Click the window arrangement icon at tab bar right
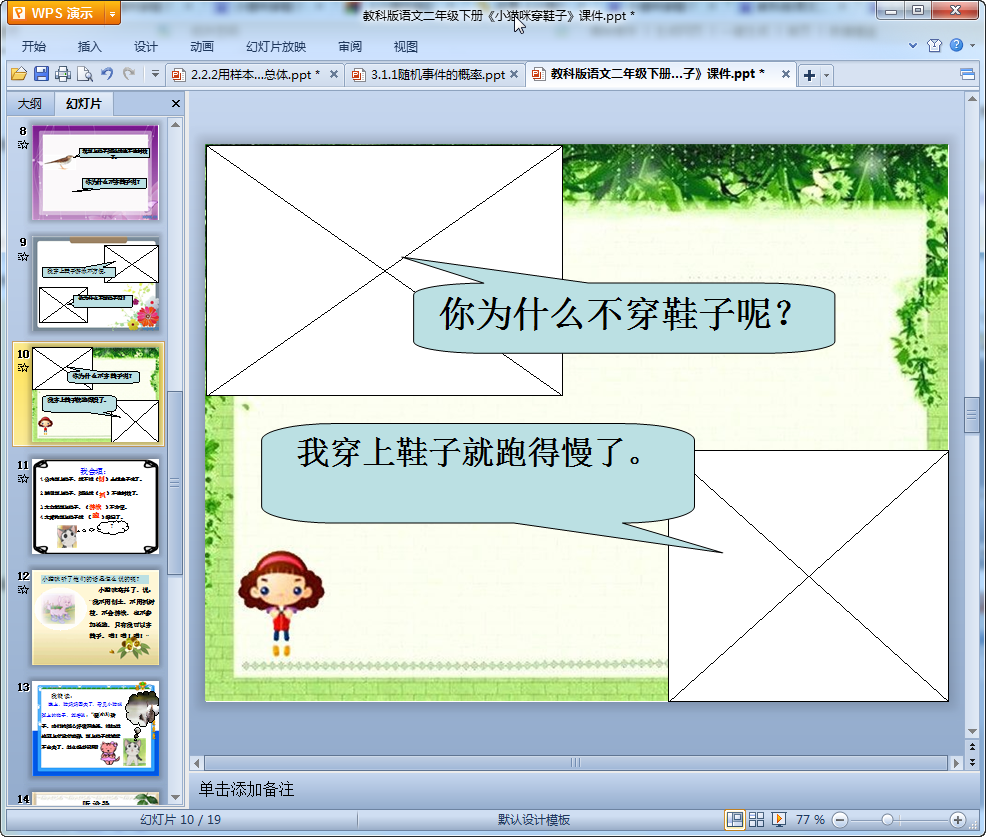The width and height of the screenshot is (986, 837). tap(967, 75)
